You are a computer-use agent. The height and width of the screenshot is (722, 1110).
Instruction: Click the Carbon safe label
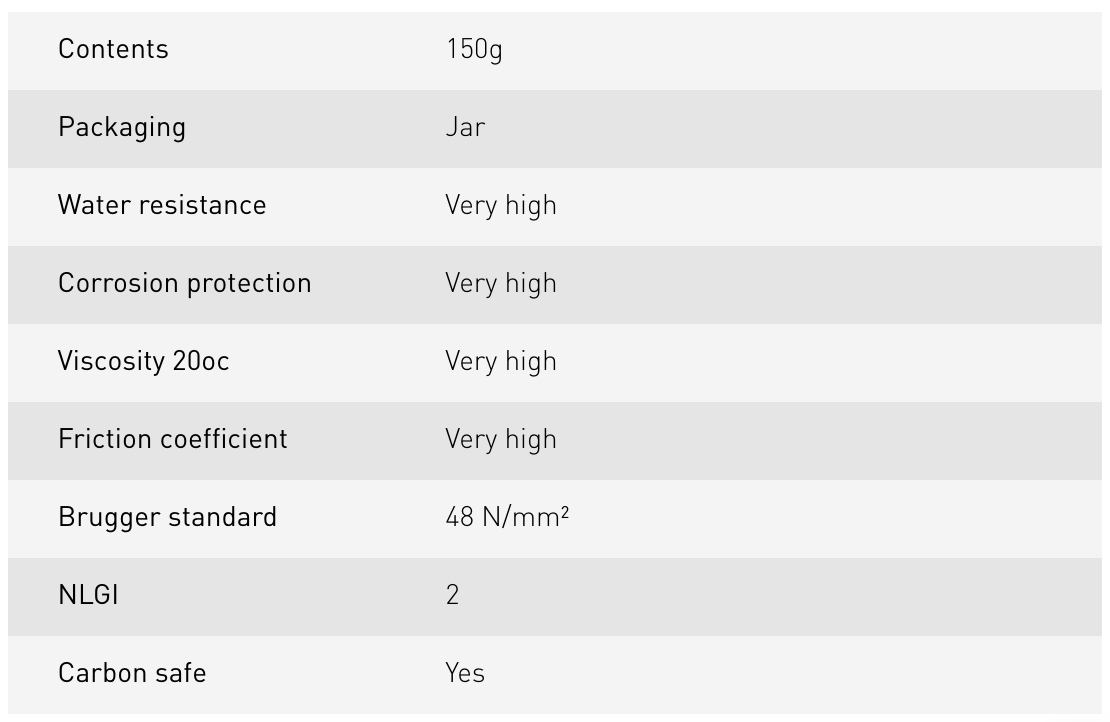[132, 673]
